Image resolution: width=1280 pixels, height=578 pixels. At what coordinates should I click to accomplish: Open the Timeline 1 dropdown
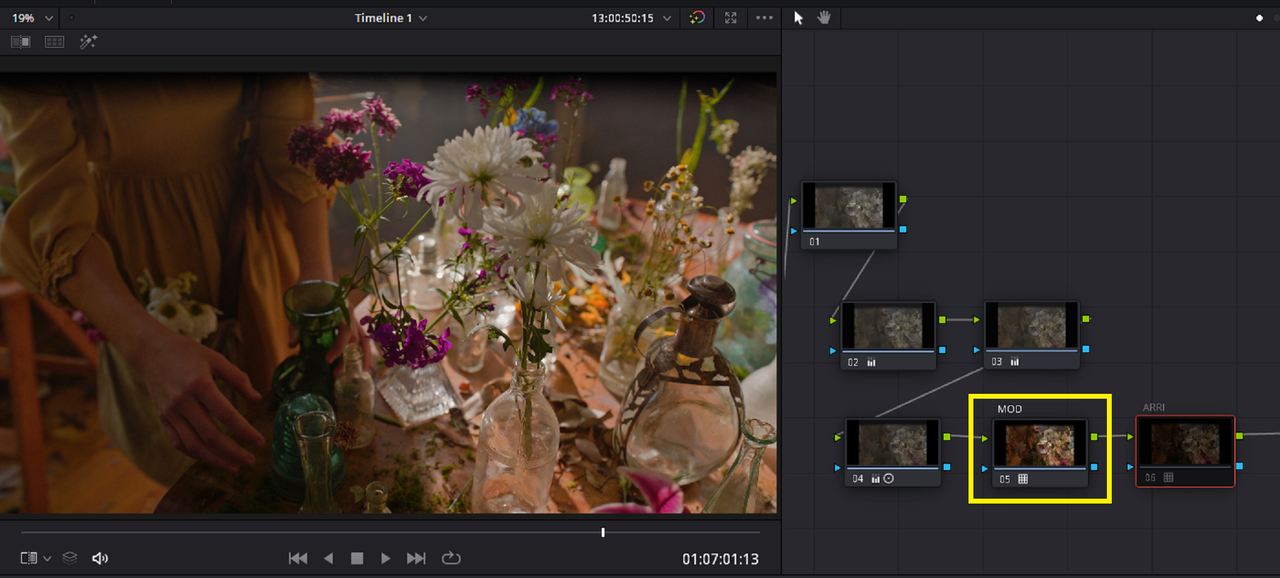(391, 18)
